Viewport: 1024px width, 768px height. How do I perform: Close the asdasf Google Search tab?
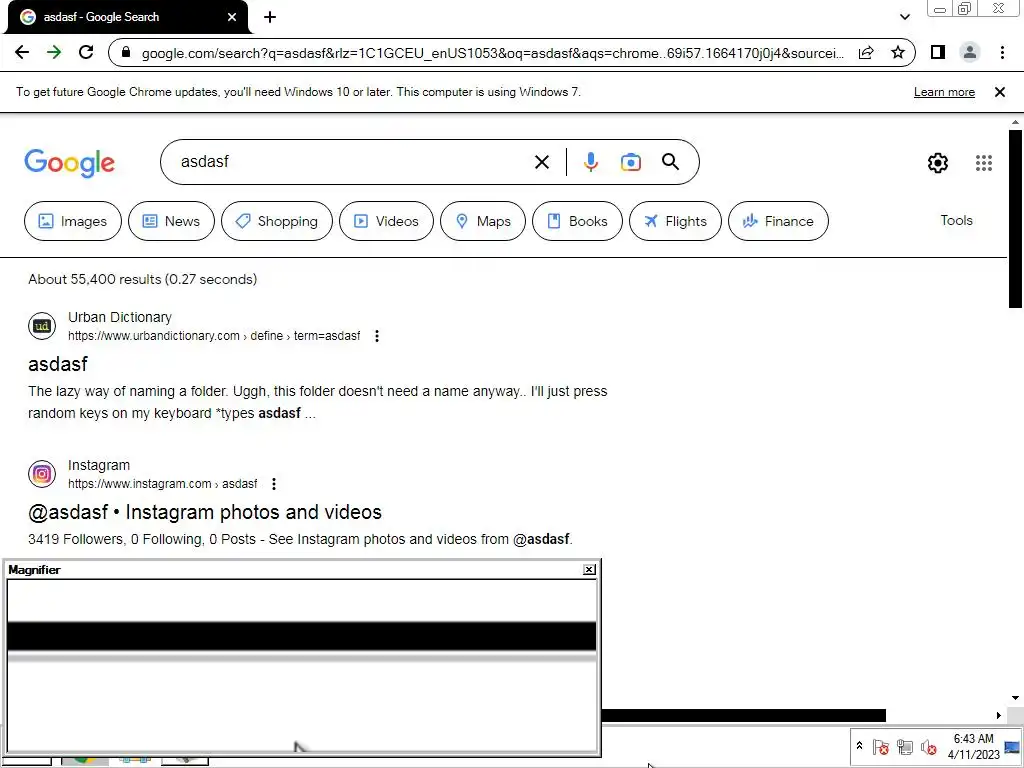(x=232, y=17)
